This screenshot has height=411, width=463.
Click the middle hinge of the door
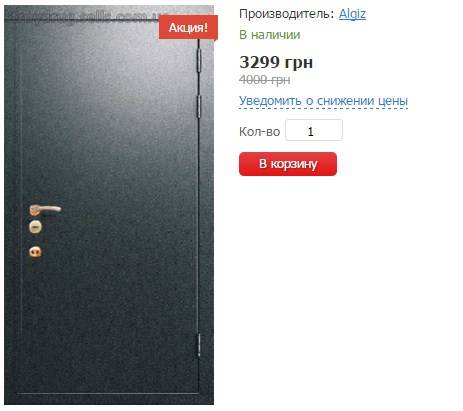tap(199, 106)
